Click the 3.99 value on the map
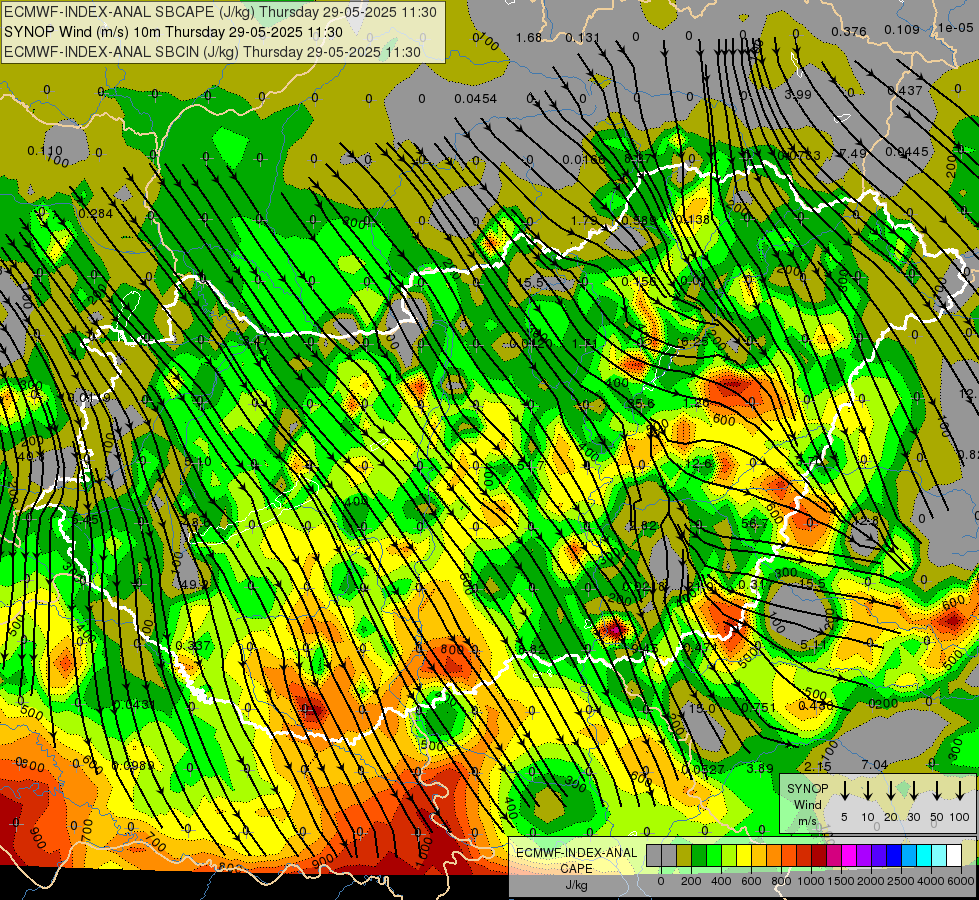Image resolution: width=979 pixels, height=900 pixels. (798, 94)
